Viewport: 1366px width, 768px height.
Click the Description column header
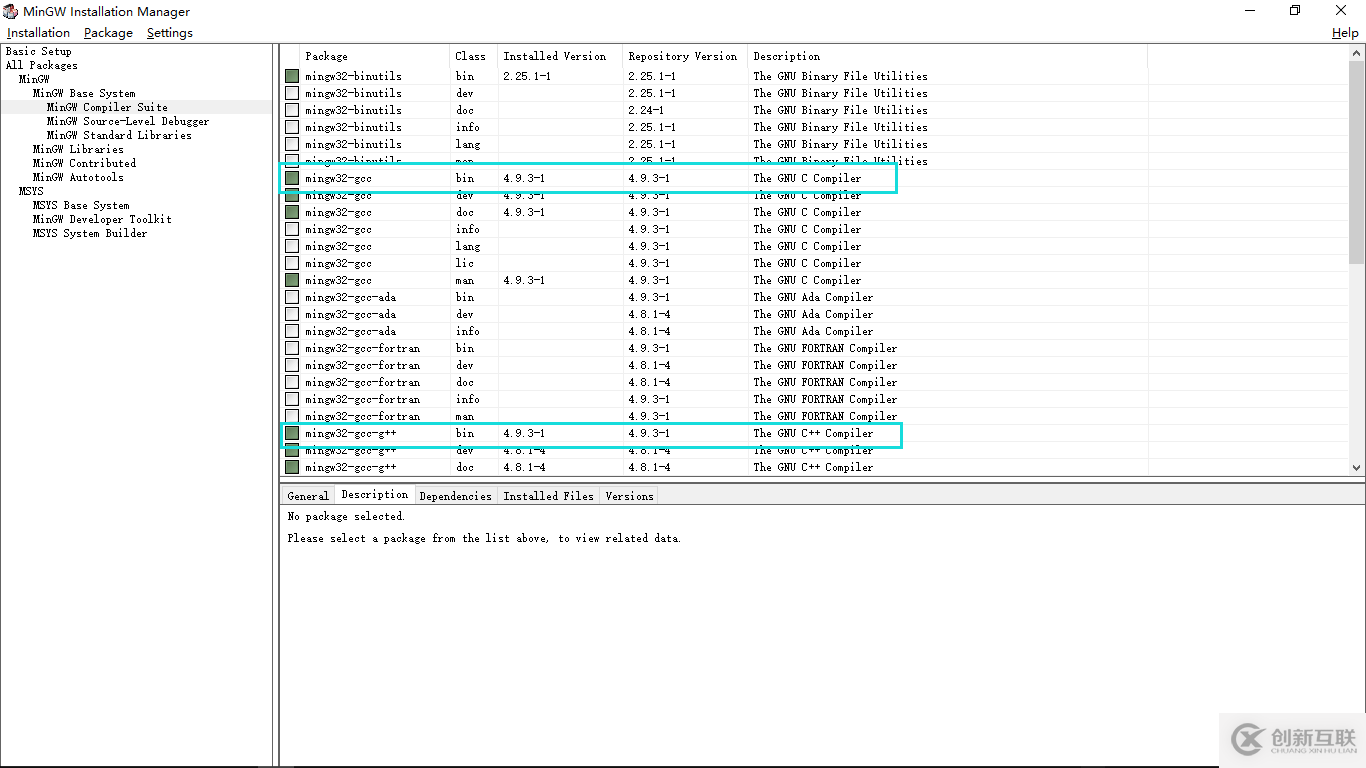point(948,56)
